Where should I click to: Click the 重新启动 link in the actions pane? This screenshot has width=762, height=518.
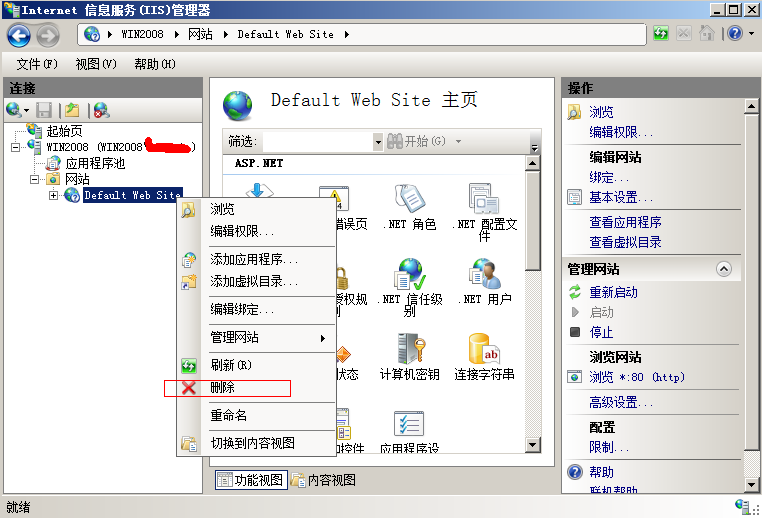(613, 292)
